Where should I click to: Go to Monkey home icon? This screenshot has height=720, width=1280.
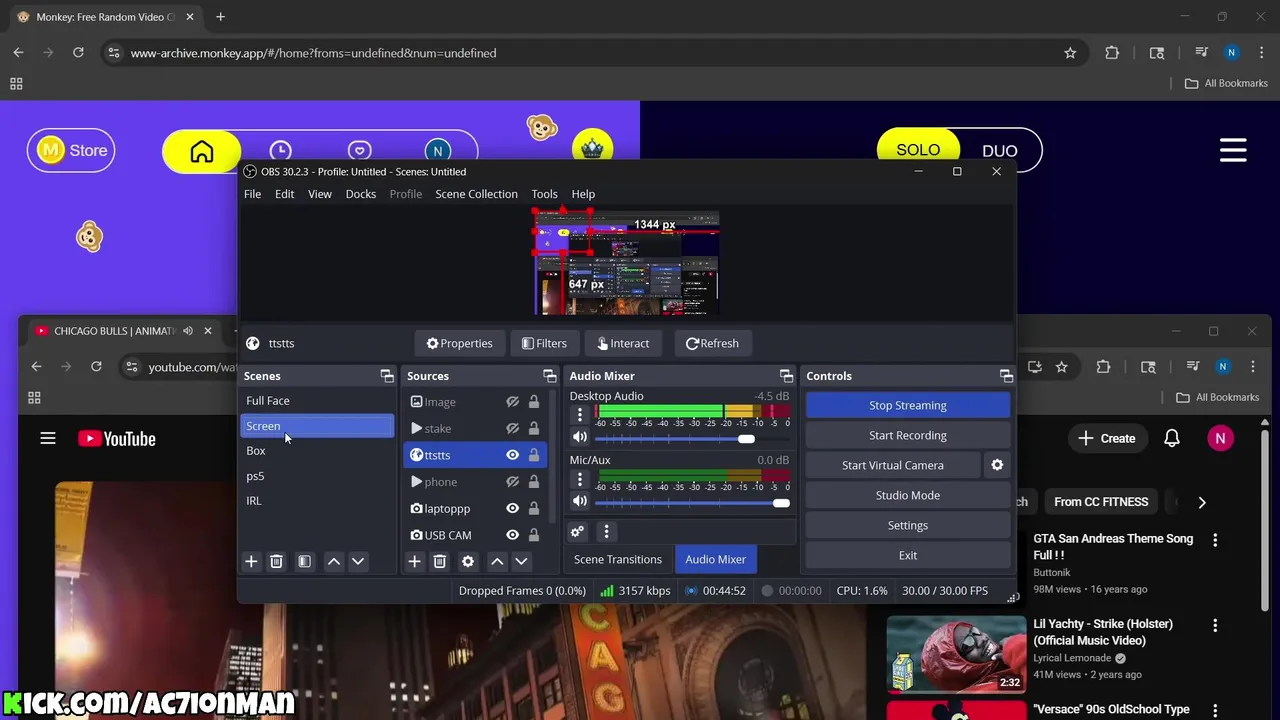click(x=202, y=151)
